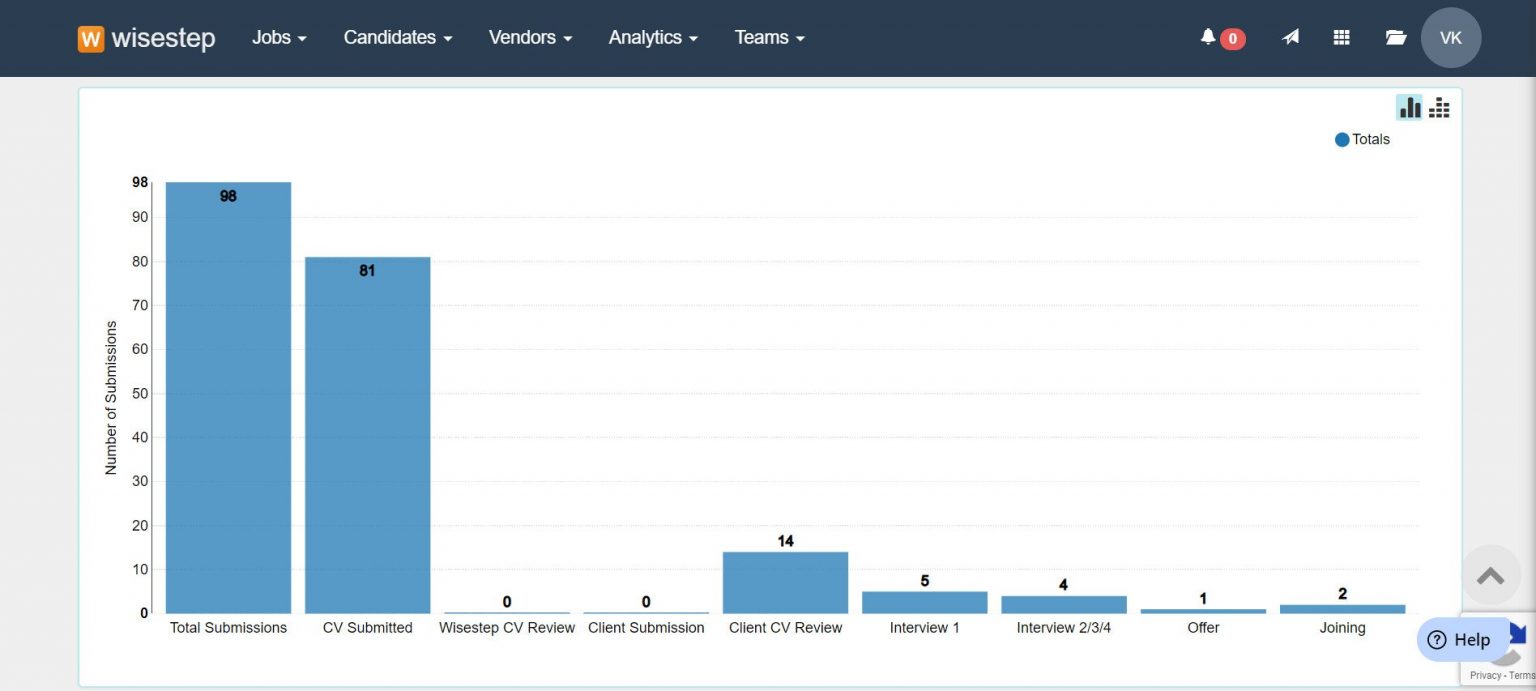This screenshot has height=691, width=1536.
Task: Open the folder icon in the navbar
Action: coord(1396,36)
